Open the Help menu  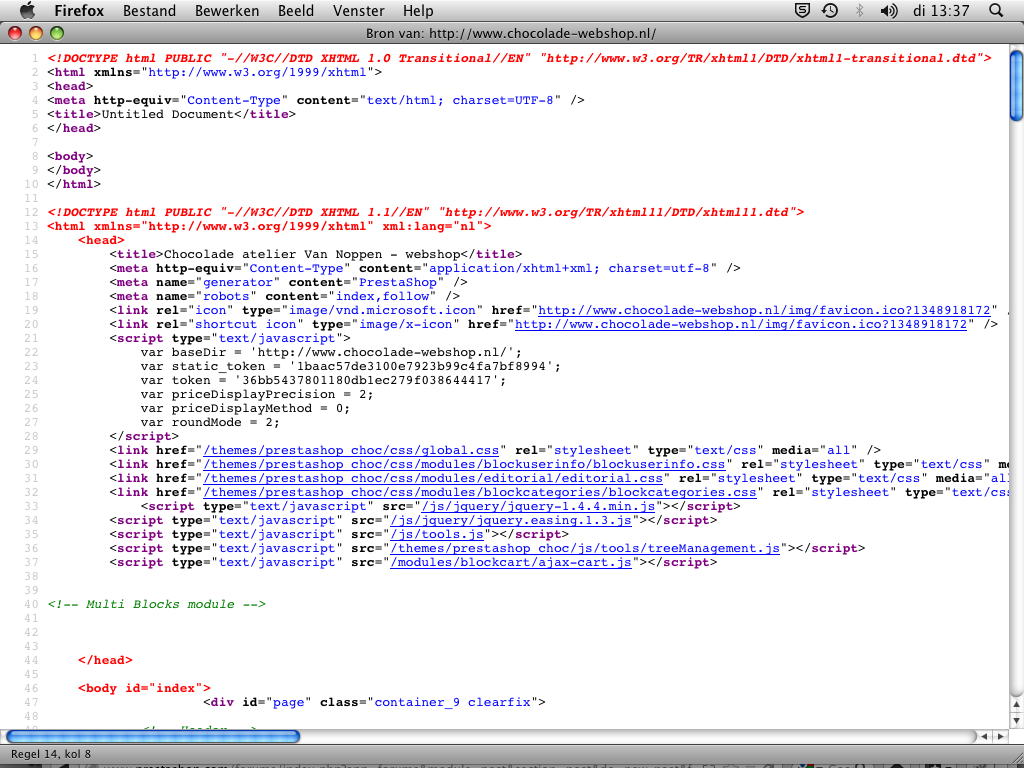click(418, 11)
